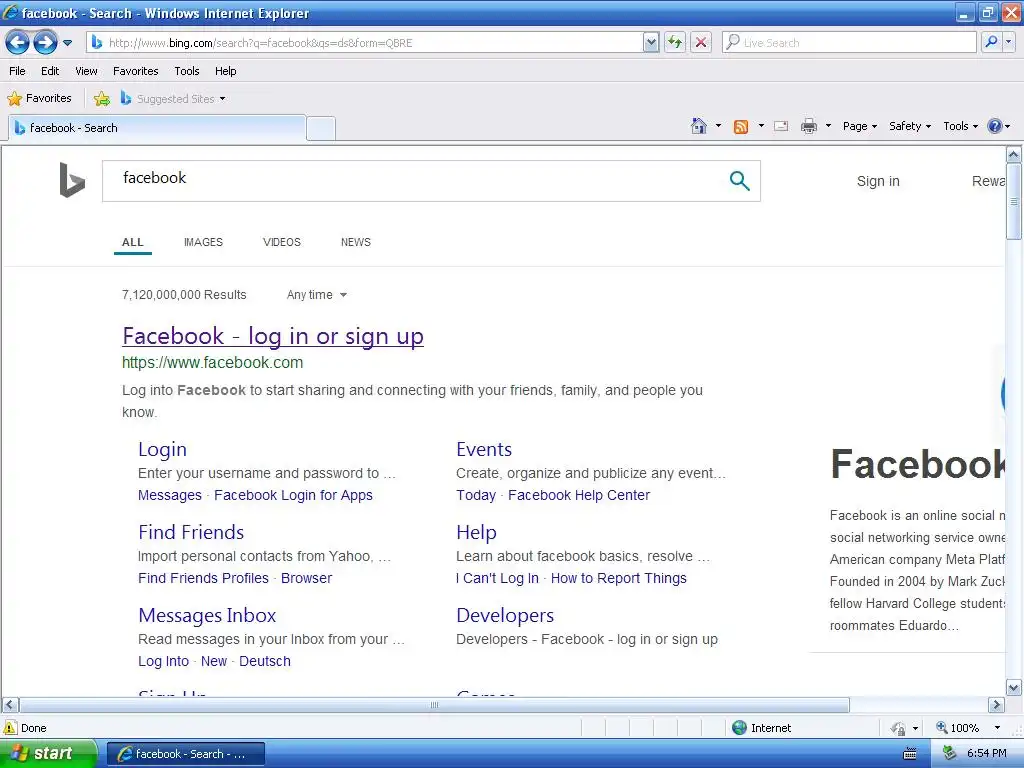1024x768 pixels.
Task: Click the RSS feeds icon
Action: [x=741, y=127]
